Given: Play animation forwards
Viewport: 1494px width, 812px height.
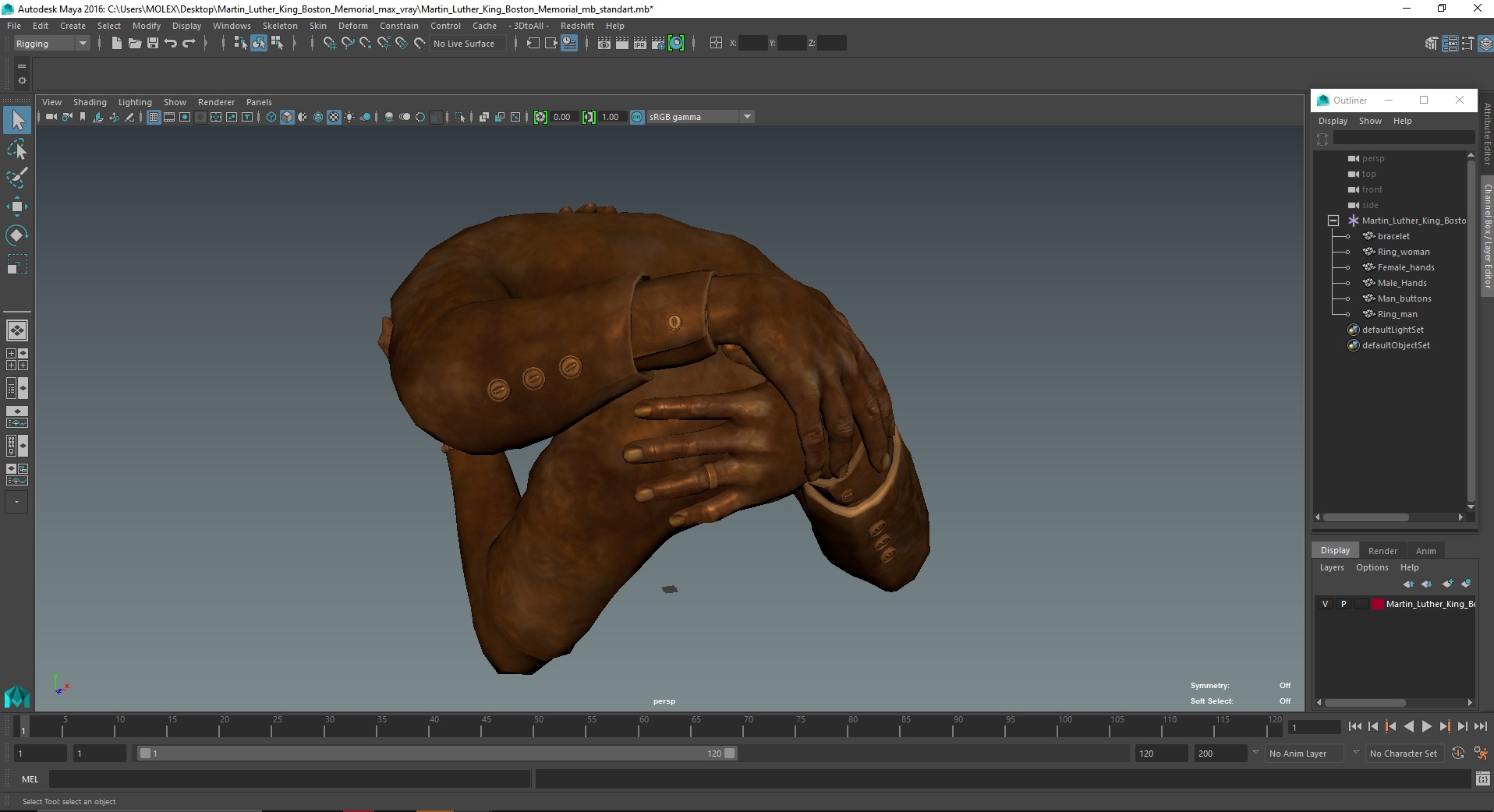Looking at the screenshot, I should [1426, 726].
